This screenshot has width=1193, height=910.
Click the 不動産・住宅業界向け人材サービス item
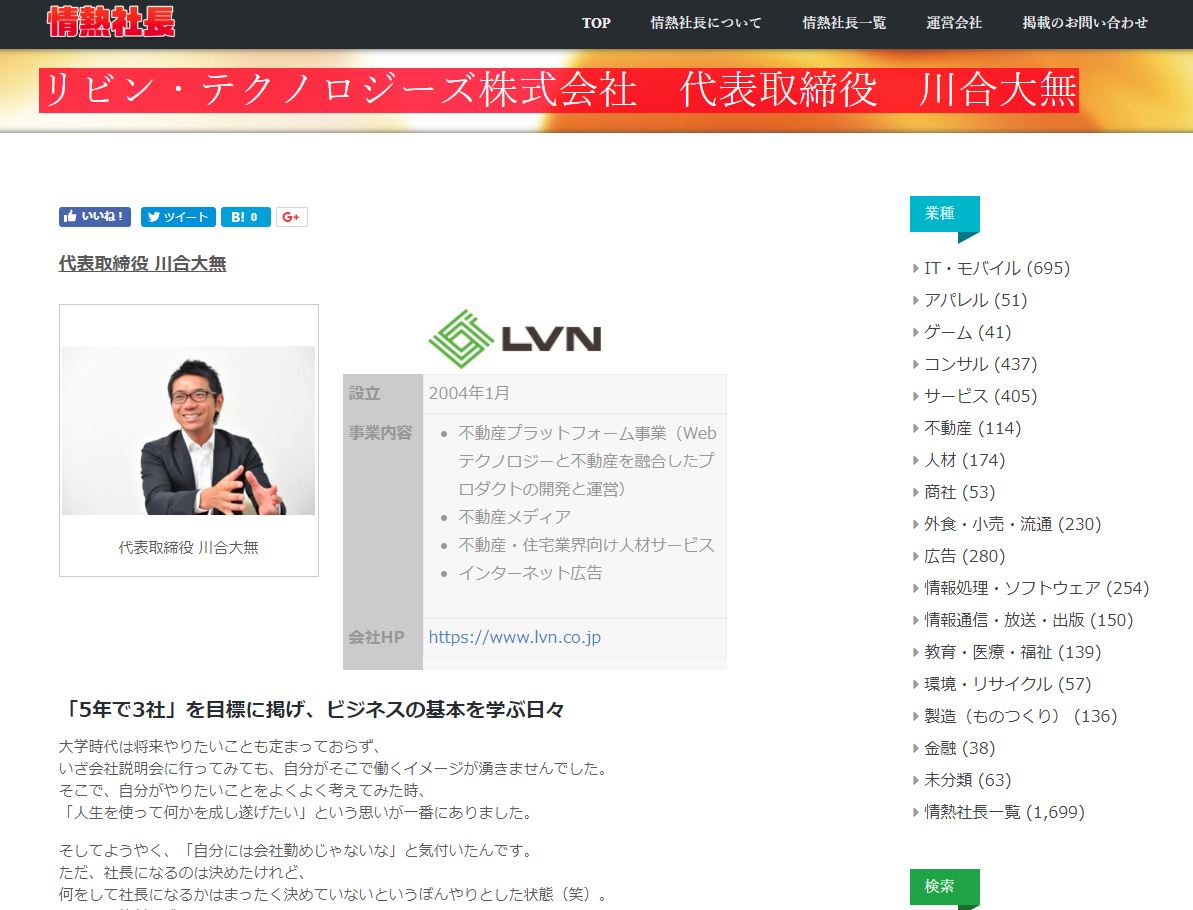tap(586, 545)
